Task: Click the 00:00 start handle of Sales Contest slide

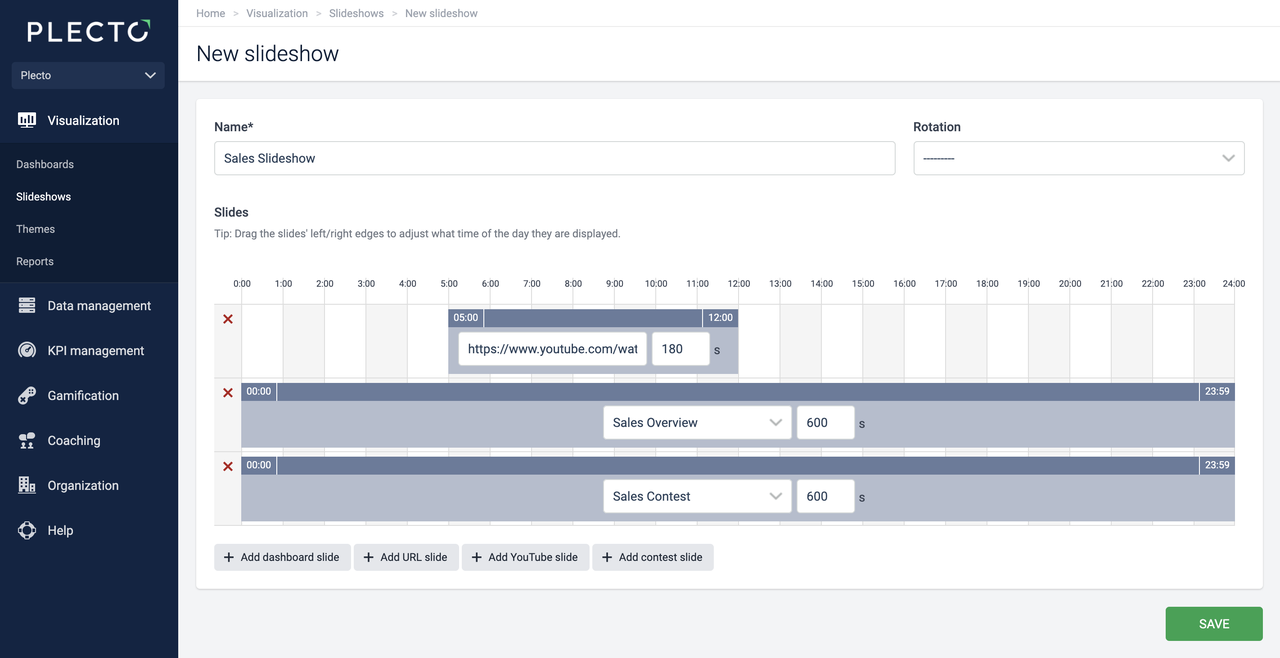Action: click(259, 465)
